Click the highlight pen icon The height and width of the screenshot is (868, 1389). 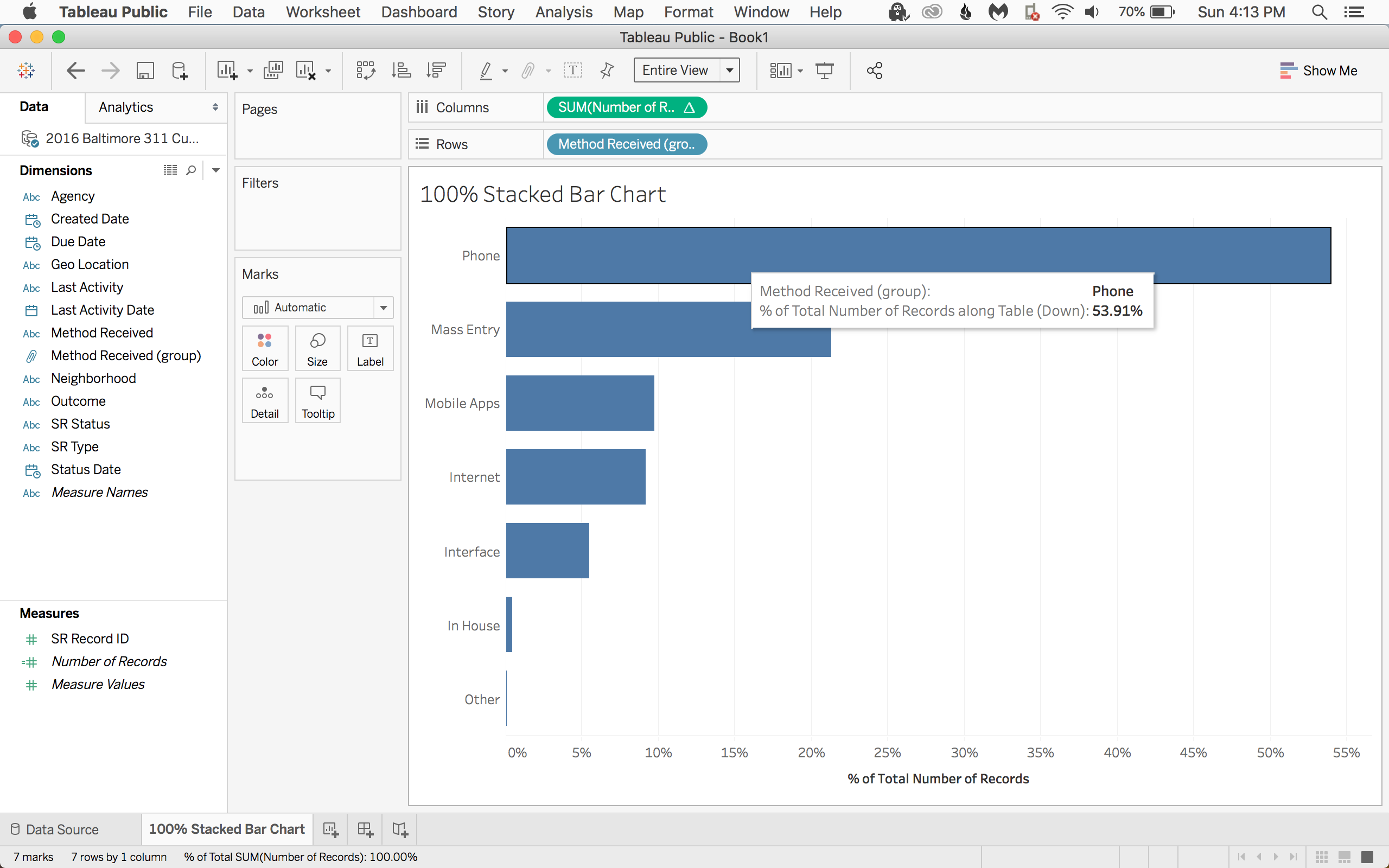(486, 71)
